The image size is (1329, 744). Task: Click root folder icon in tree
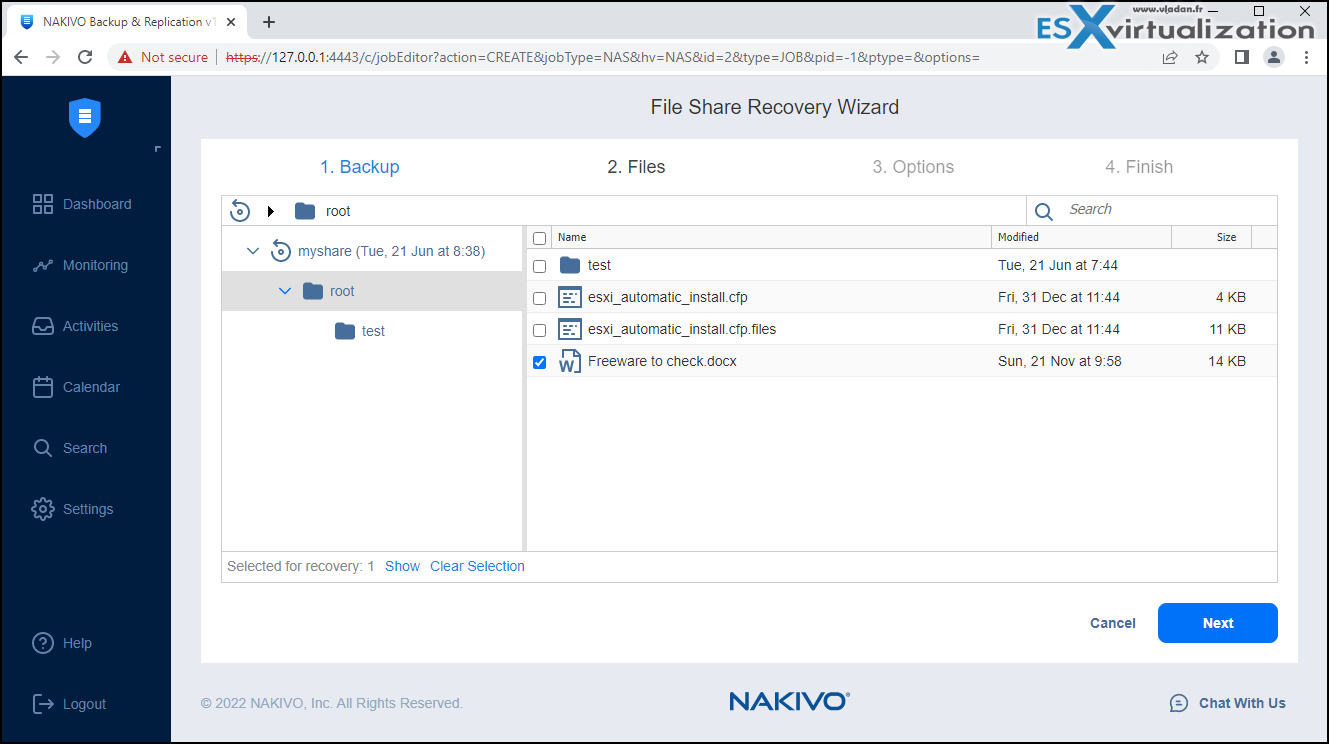coord(313,291)
